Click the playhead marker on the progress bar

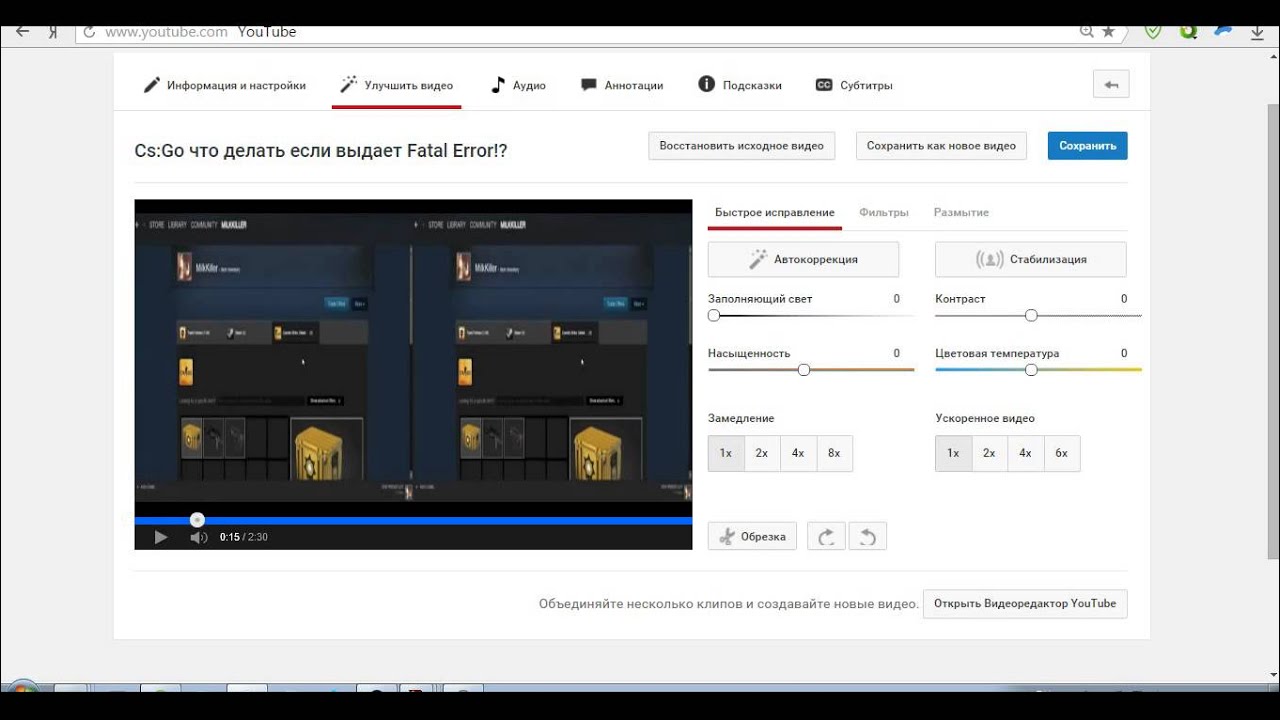(x=197, y=519)
